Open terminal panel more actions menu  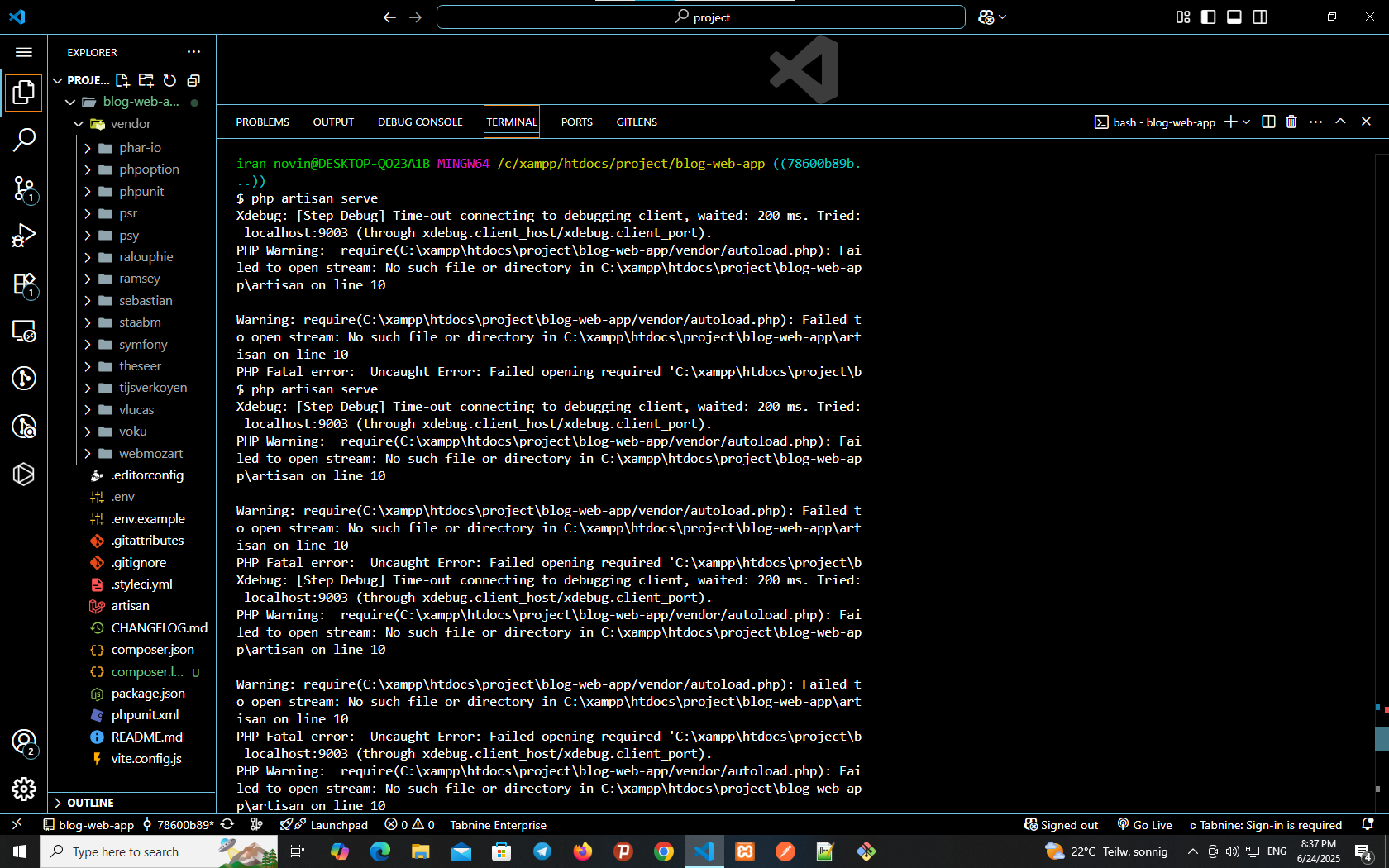point(1316,122)
